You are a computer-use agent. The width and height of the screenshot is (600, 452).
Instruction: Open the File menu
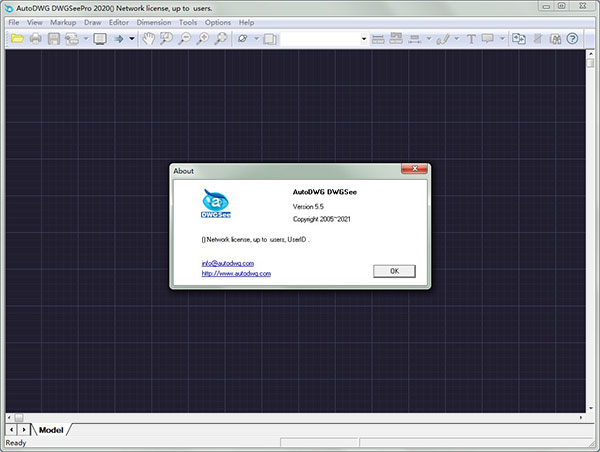click(x=14, y=22)
